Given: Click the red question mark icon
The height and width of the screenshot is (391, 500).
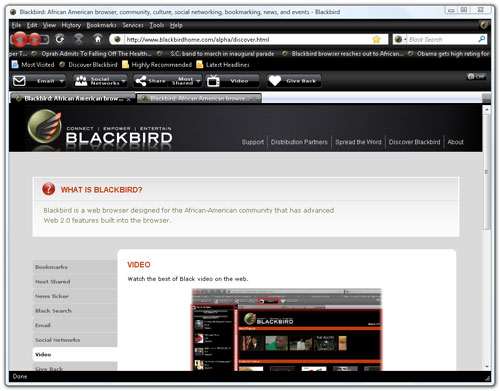Looking at the screenshot, I should [49, 189].
